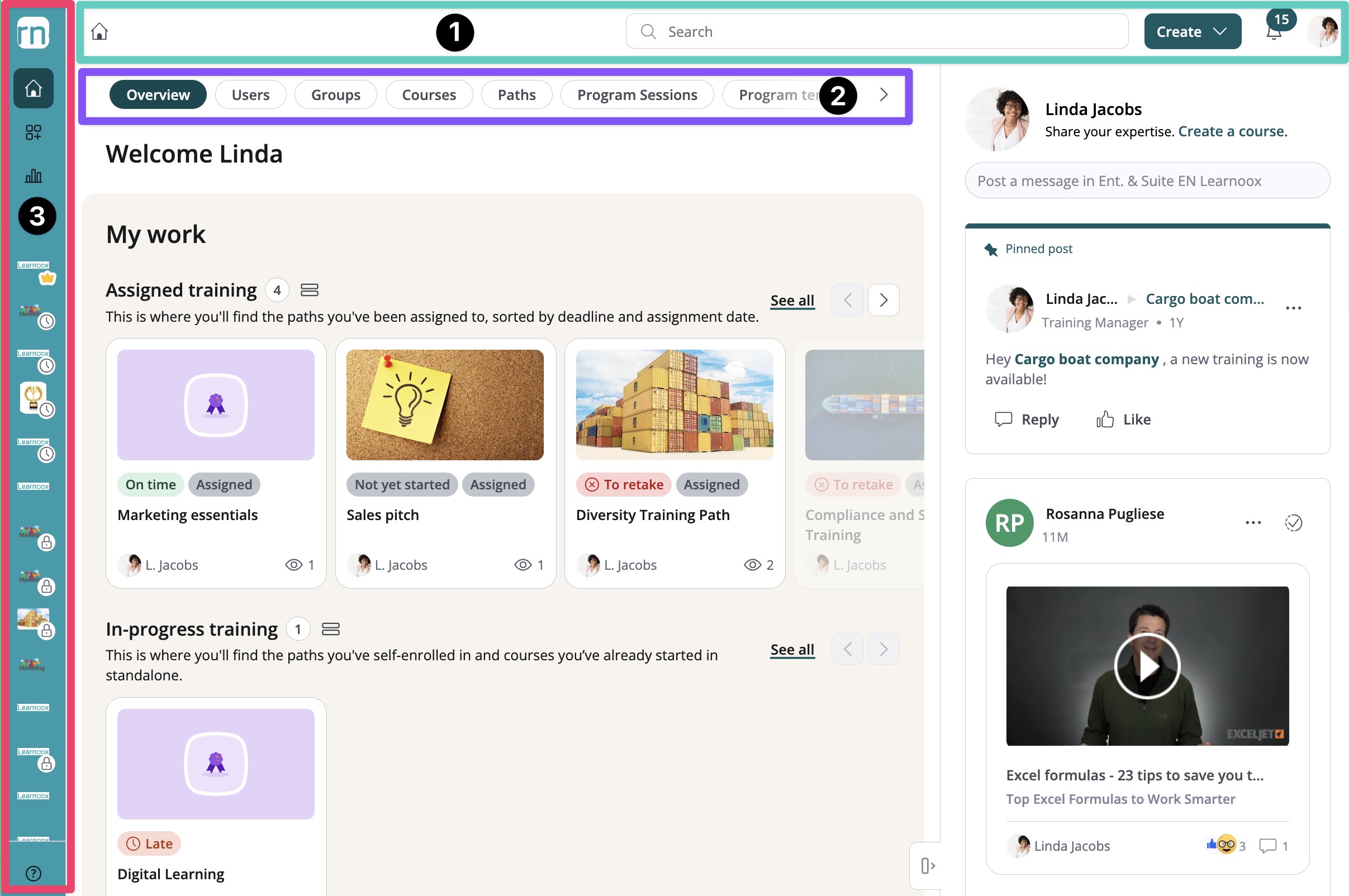Mark Rosanna Pugliese post as done

click(1293, 522)
